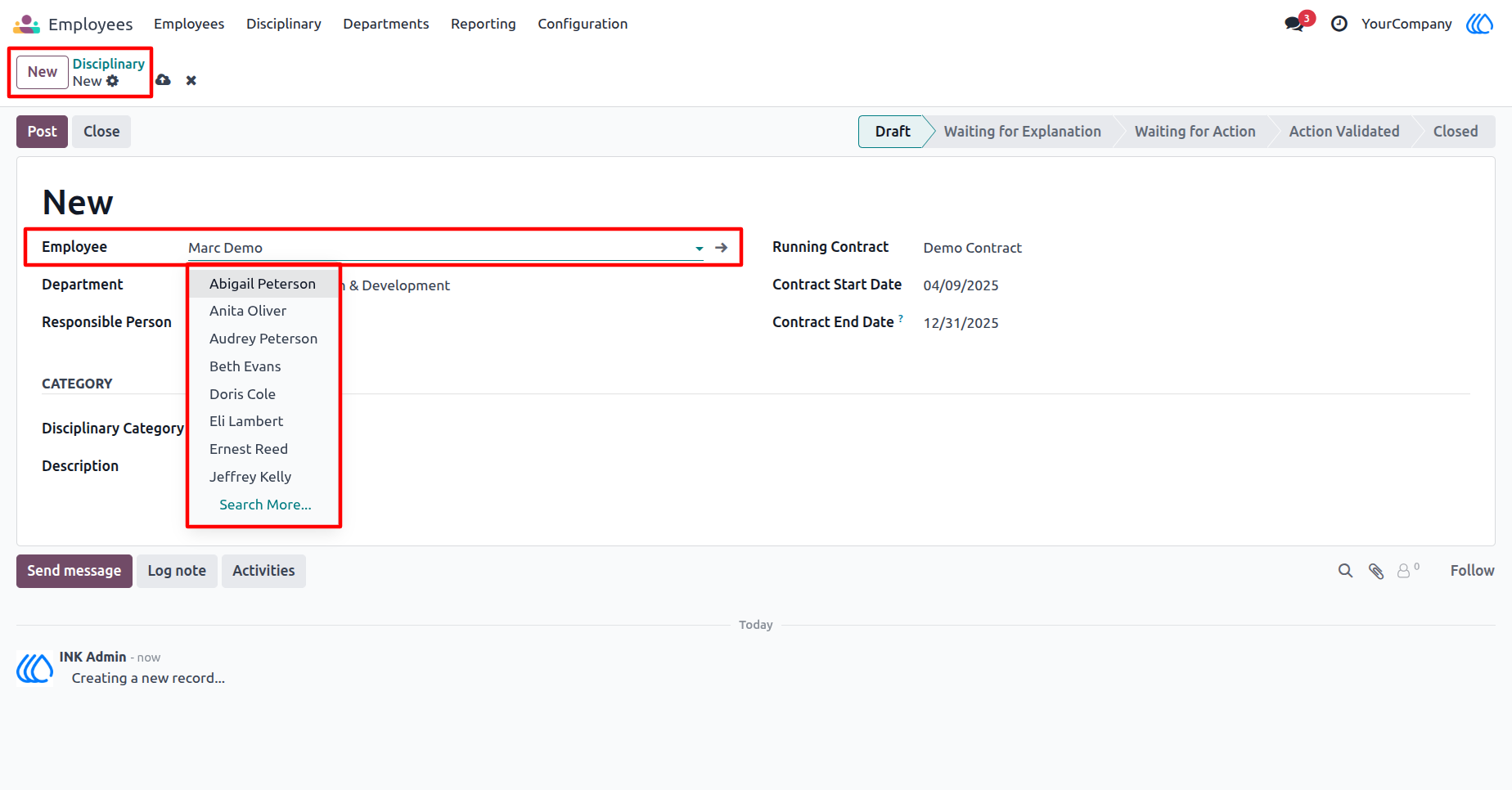This screenshot has width=1512, height=790.
Task: Open the Reporting menu
Action: pyautogui.click(x=484, y=24)
